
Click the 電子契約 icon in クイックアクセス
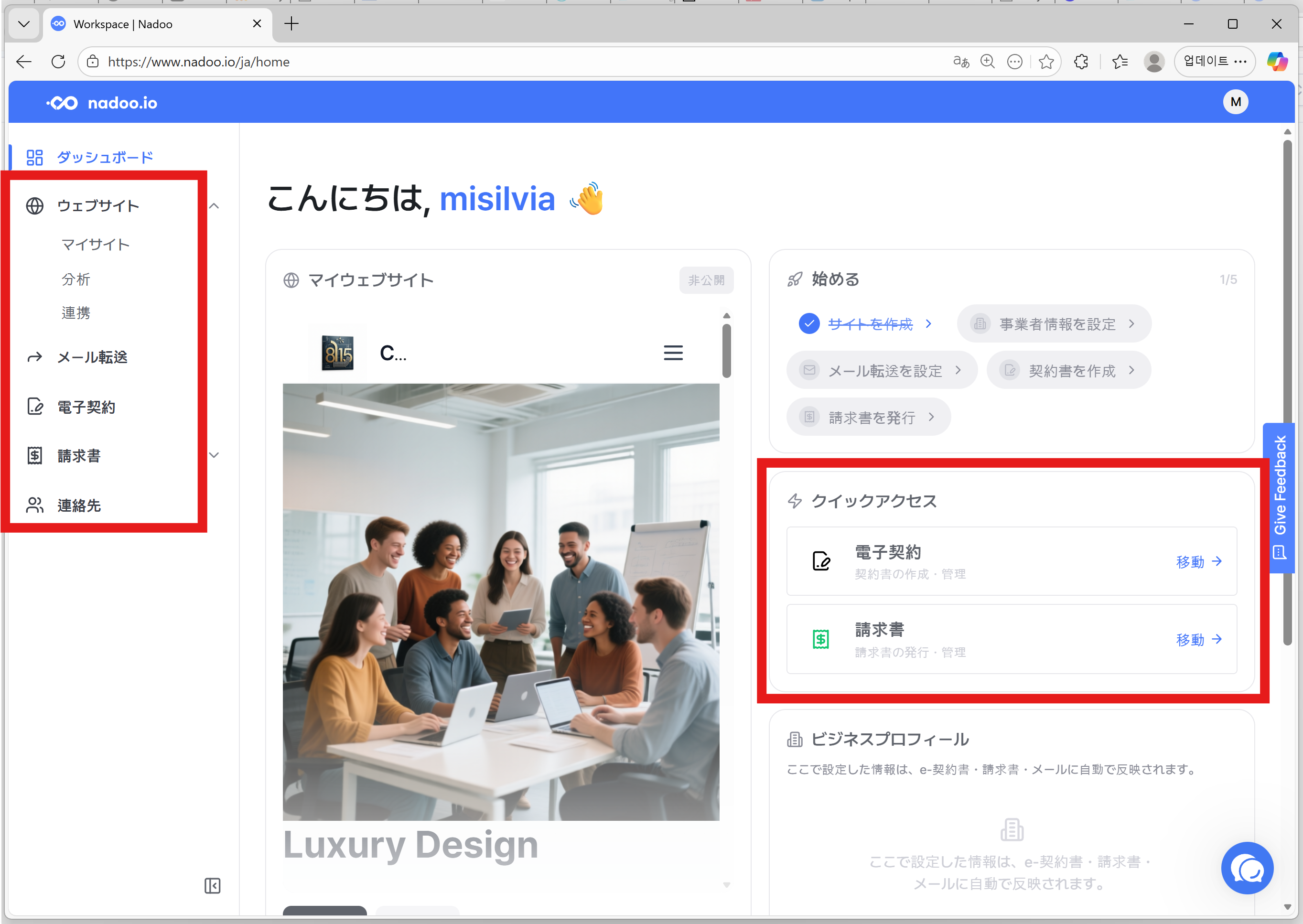[x=821, y=561]
